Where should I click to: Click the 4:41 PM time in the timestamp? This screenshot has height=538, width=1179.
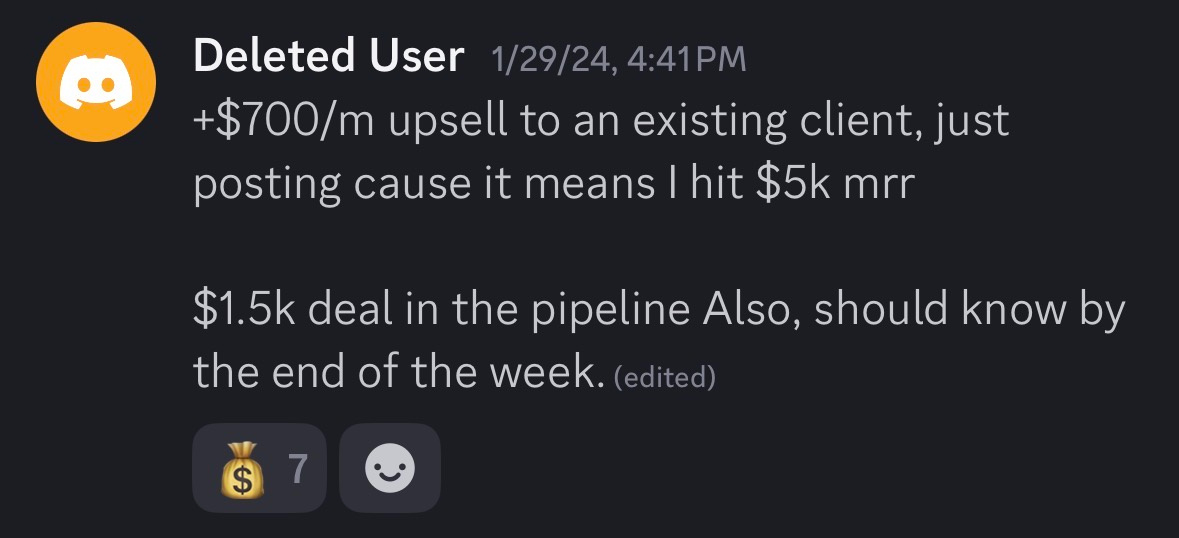(x=686, y=59)
